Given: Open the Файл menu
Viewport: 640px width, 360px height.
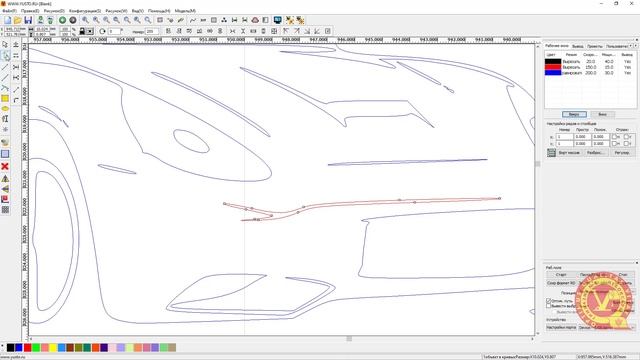Looking at the screenshot, I should [x=9, y=11].
